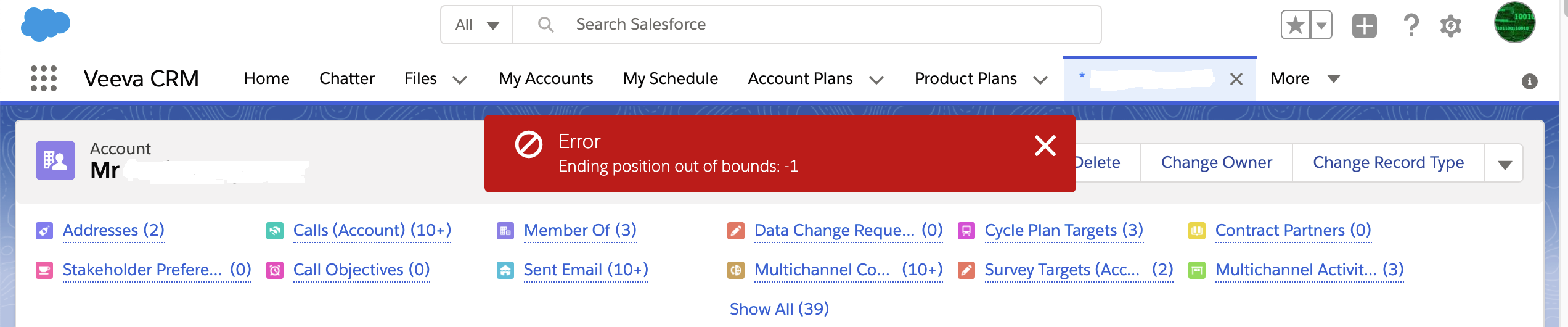Open the All search scope dropdown
Image resolution: width=1568 pixels, height=327 pixels.
[476, 25]
